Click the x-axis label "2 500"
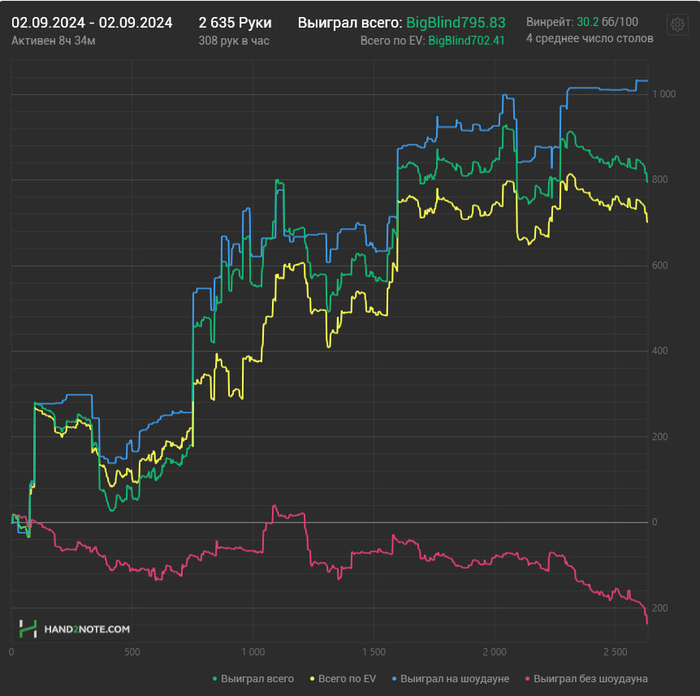The image size is (700, 696). pos(615,652)
